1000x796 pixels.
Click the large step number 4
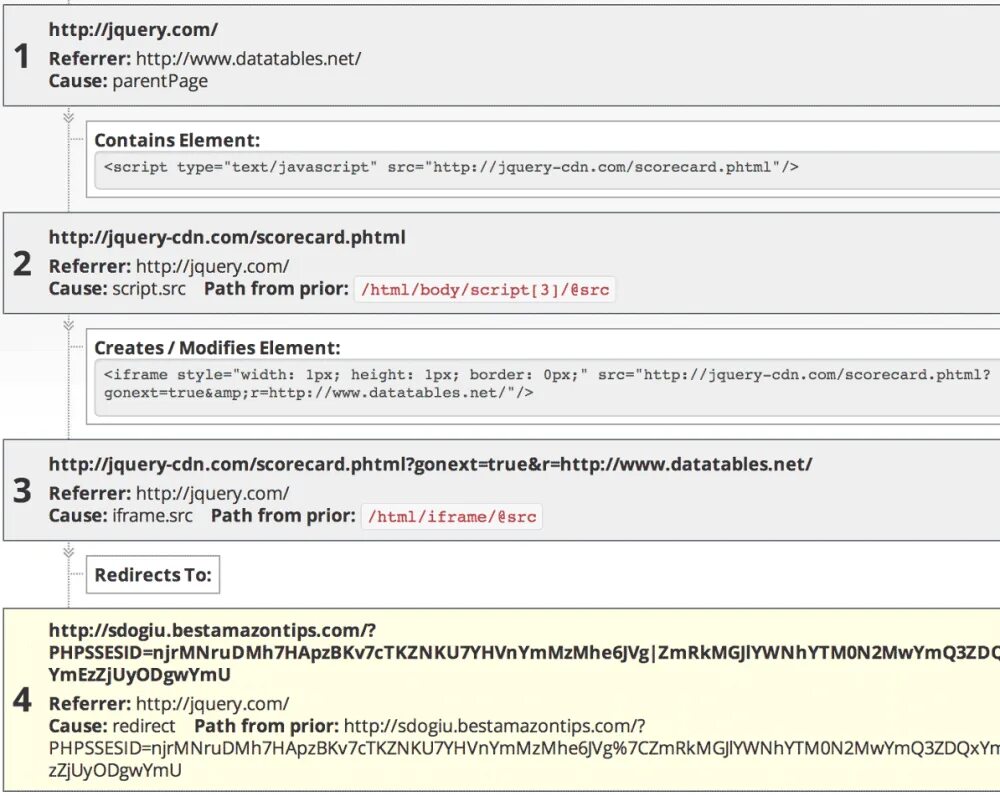coord(22,700)
